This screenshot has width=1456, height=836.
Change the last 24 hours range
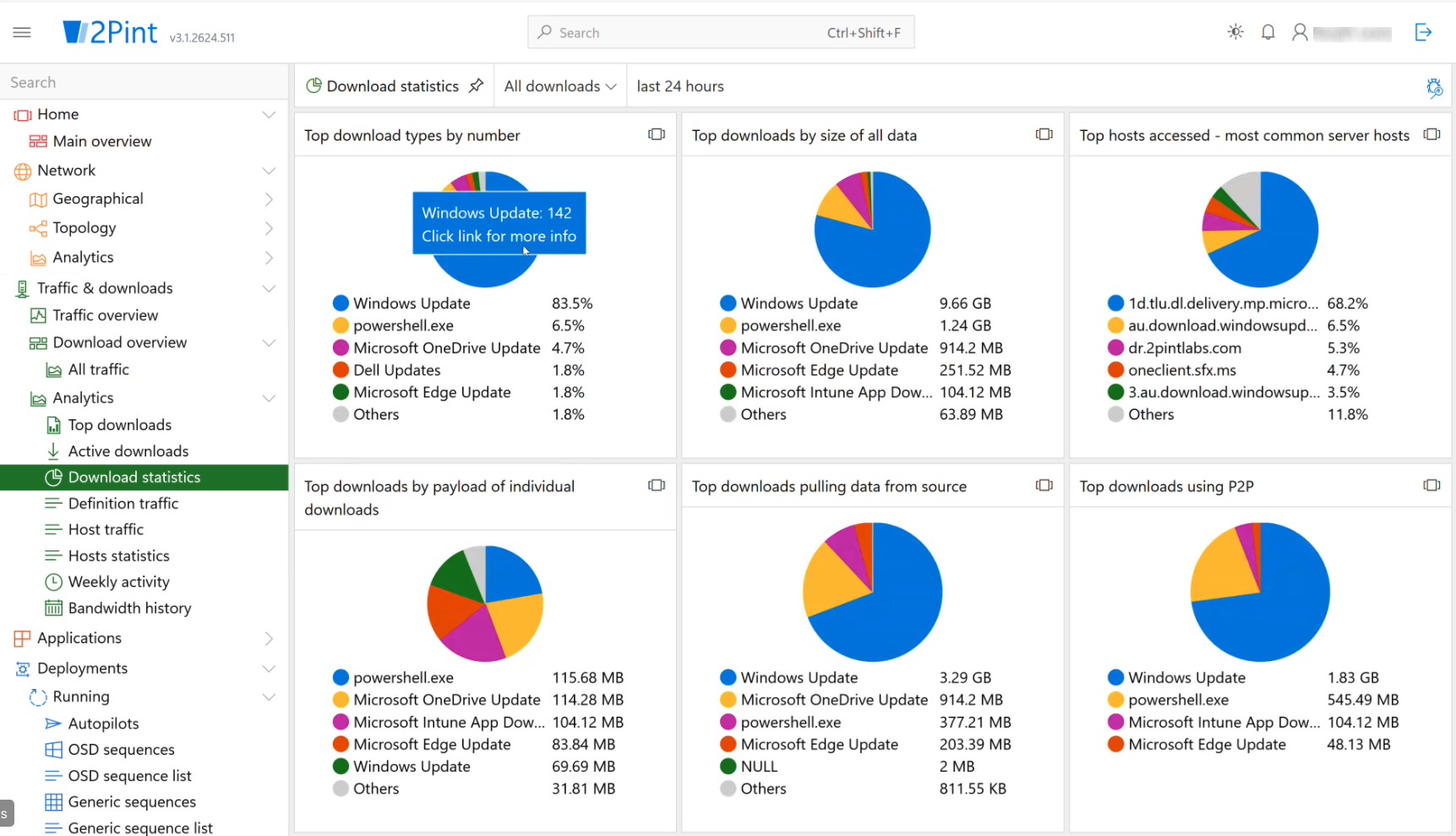click(680, 86)
